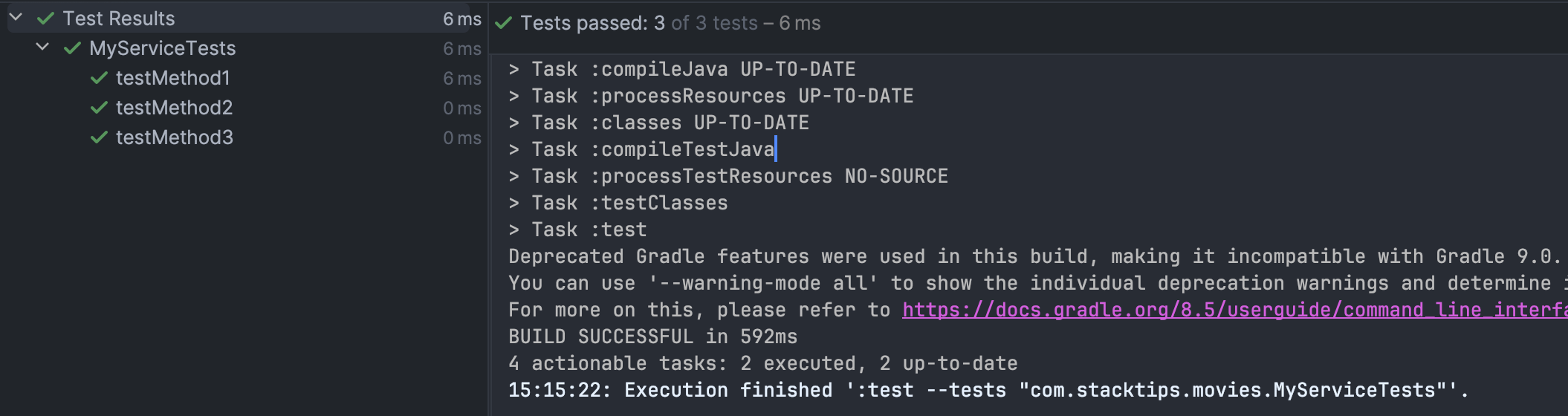Open the docs.gradle.org userguide link
The image size is (1568, 416).
pyautogui.click(x=1234, y=310)
